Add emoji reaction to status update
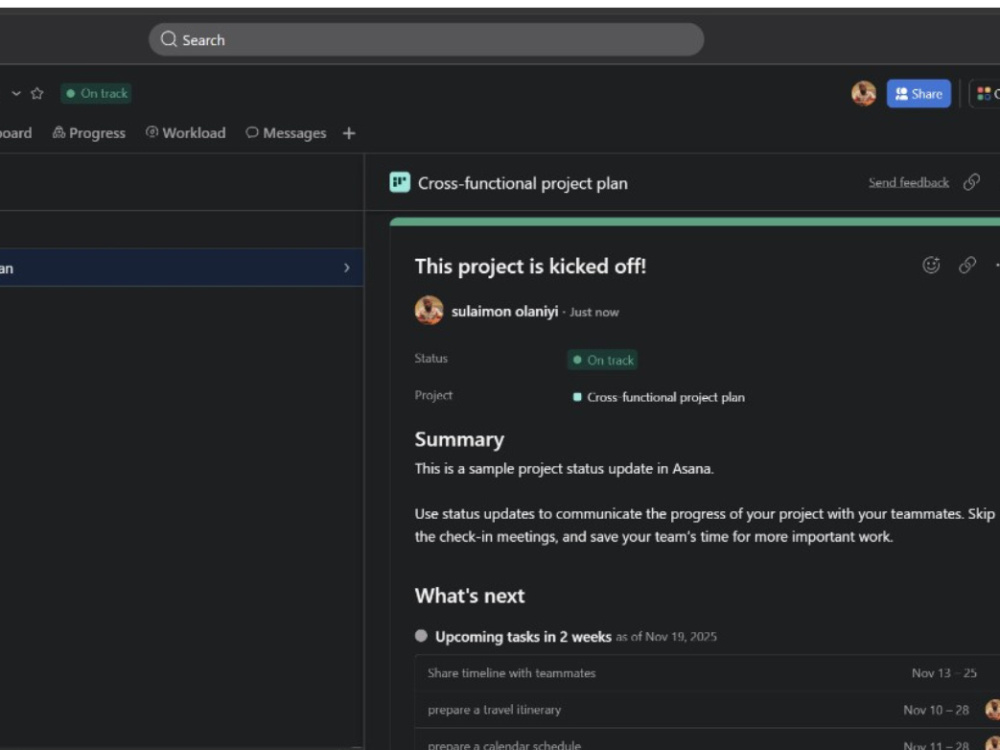1000x750 pixels. click(931, 265)
